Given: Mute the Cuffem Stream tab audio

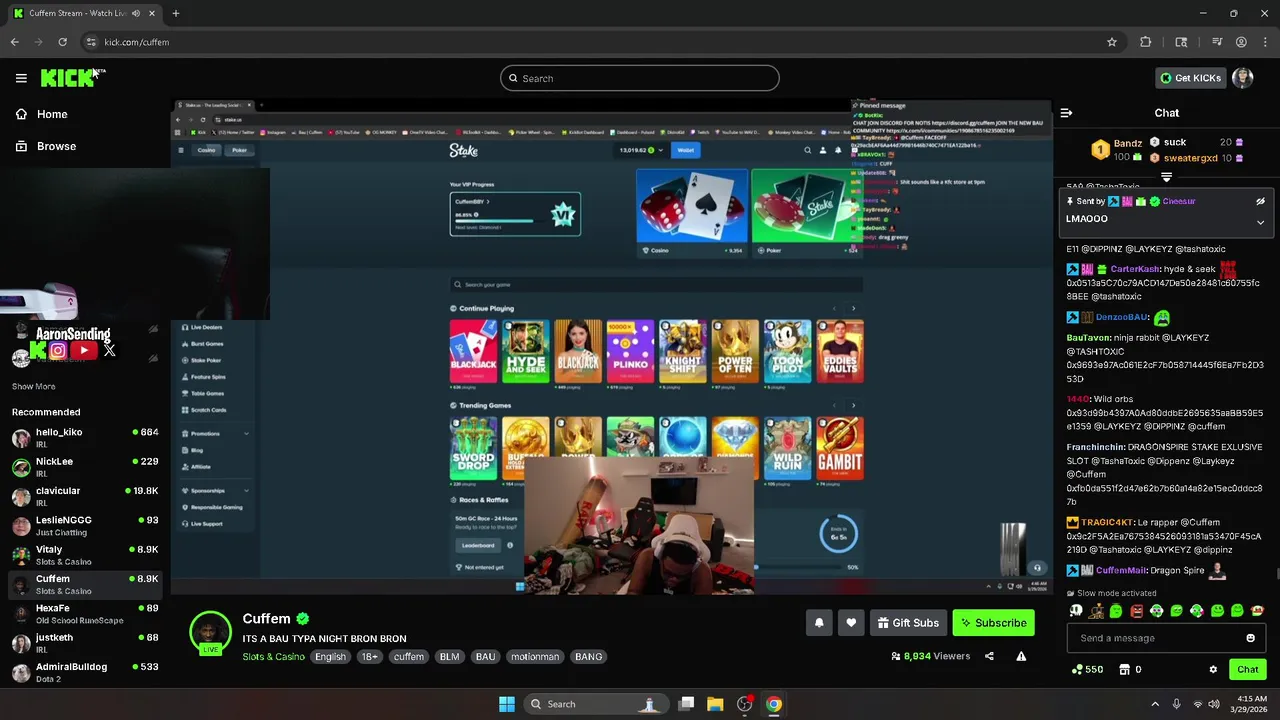Looking at the screenshot, I should (x=135, y=13).
